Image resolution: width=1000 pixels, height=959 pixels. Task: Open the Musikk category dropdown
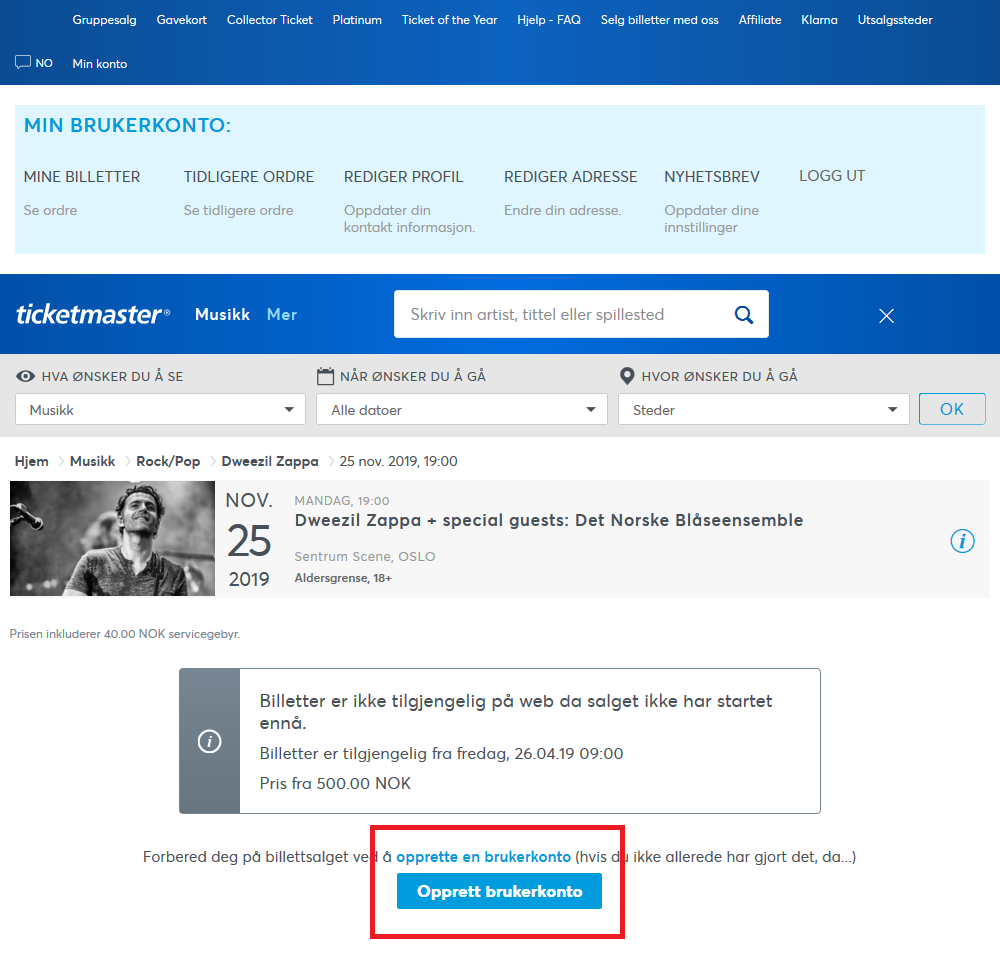tap(160, 409)
